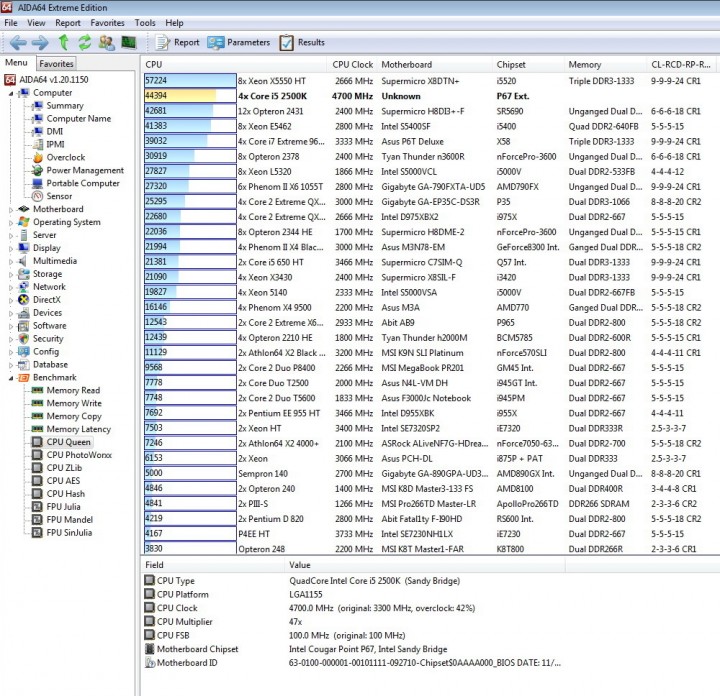Select the Summary tree icon
The width and height of the screenshot is (720, 696).
(x=38, y=106)
